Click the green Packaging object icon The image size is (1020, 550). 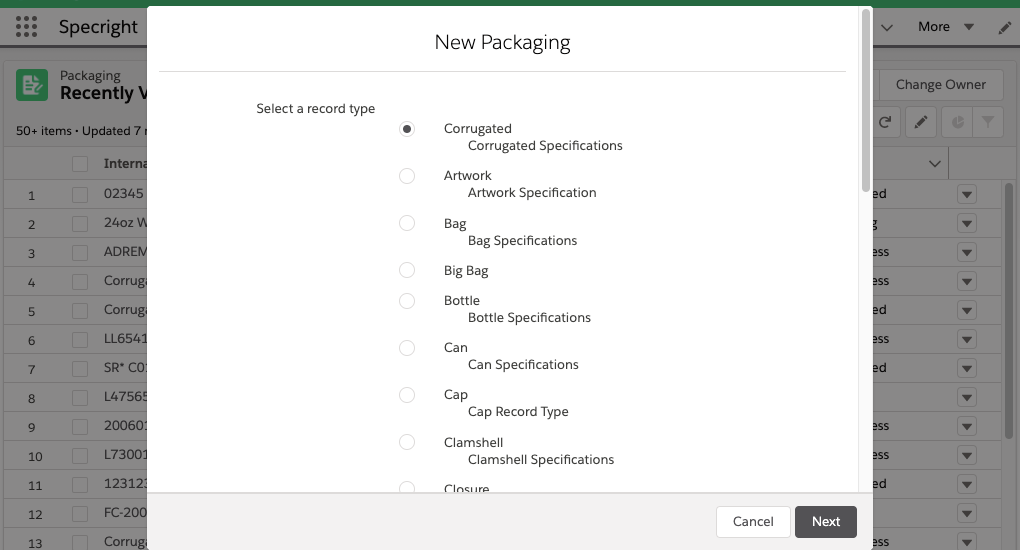point(32,85)
